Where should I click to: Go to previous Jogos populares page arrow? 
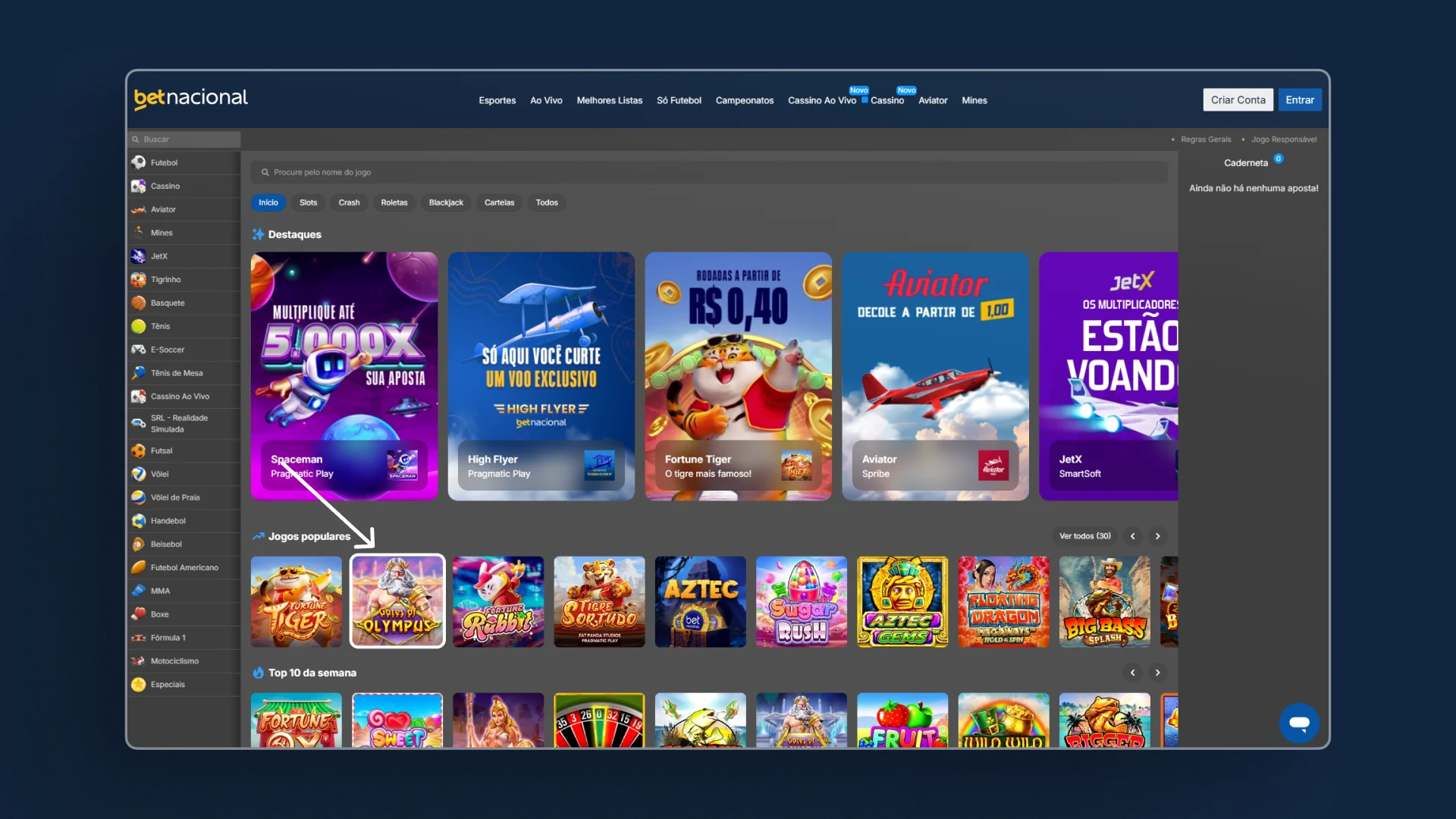(x=1133, y=536)
